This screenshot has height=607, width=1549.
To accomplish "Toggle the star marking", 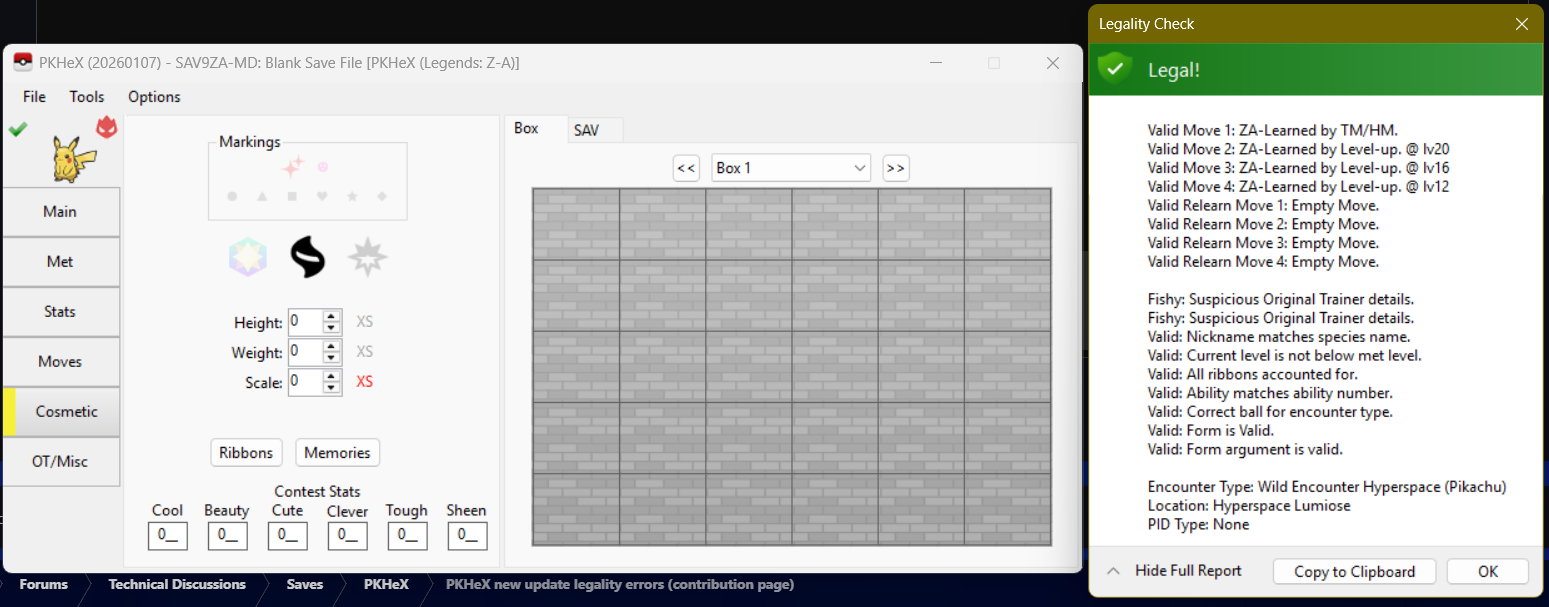I will (352, 197).
